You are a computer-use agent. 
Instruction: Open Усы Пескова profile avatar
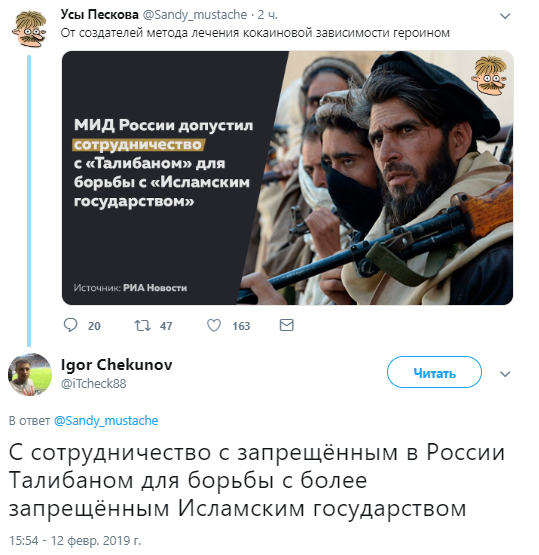tap(29, 29)
